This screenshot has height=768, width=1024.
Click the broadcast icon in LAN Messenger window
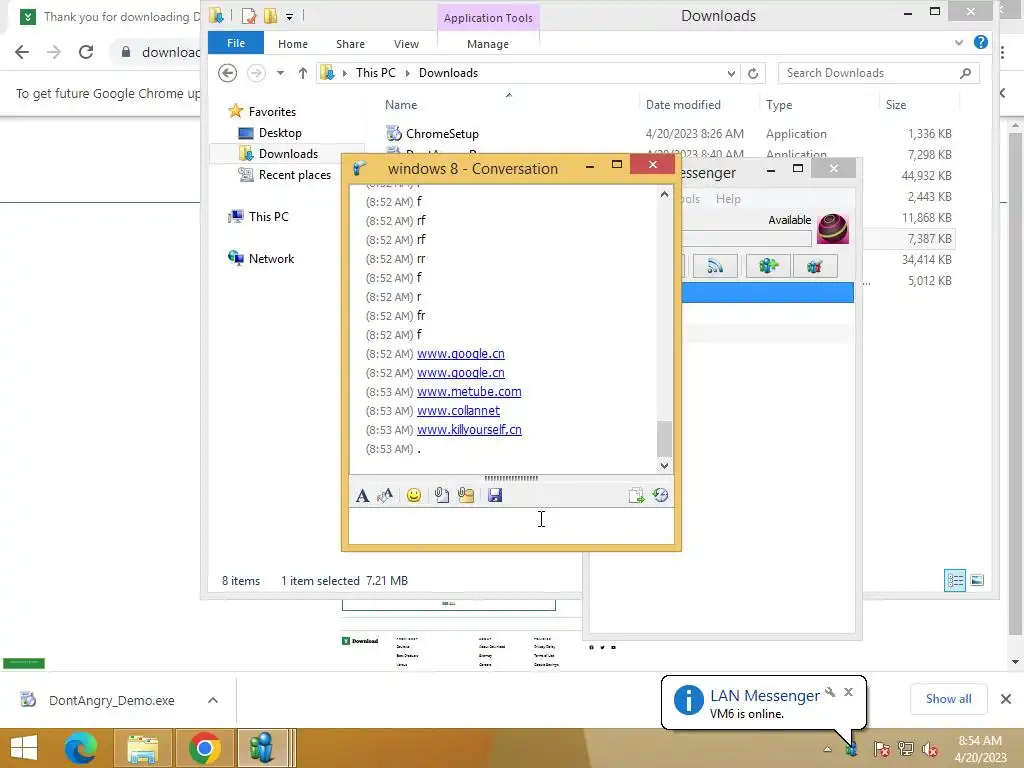pos(715,266)
